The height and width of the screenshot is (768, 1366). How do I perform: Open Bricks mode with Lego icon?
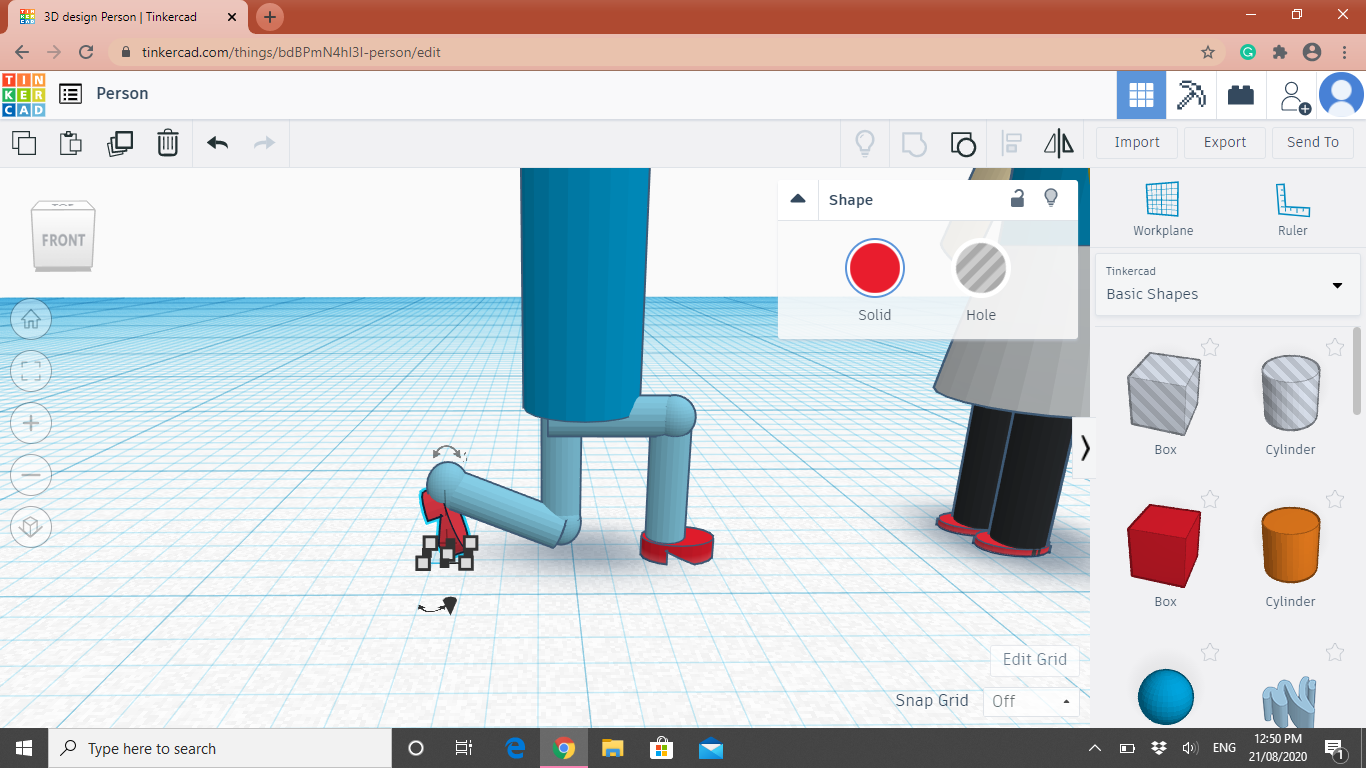1241,95
